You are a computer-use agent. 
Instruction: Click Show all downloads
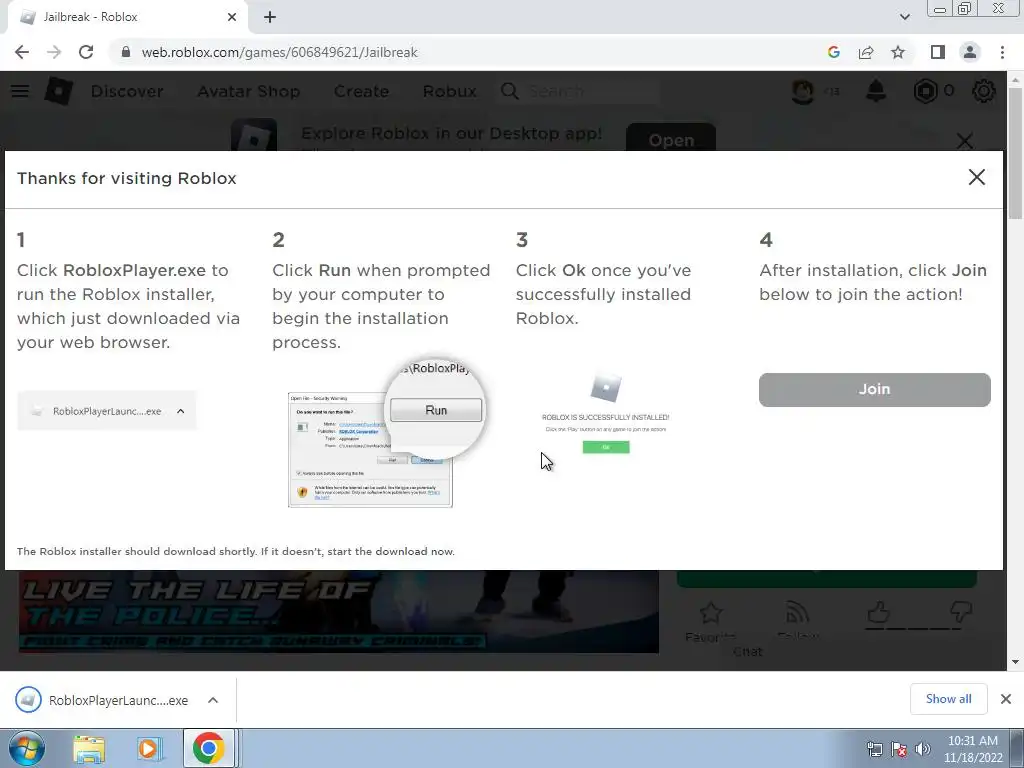(x=948, y=699)
